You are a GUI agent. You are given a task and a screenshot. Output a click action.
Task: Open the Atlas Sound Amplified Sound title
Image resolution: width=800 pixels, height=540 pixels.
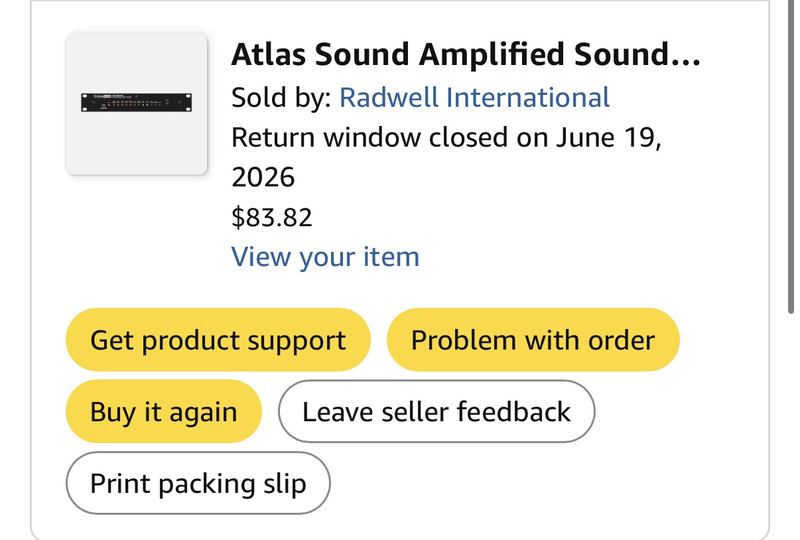466,54
